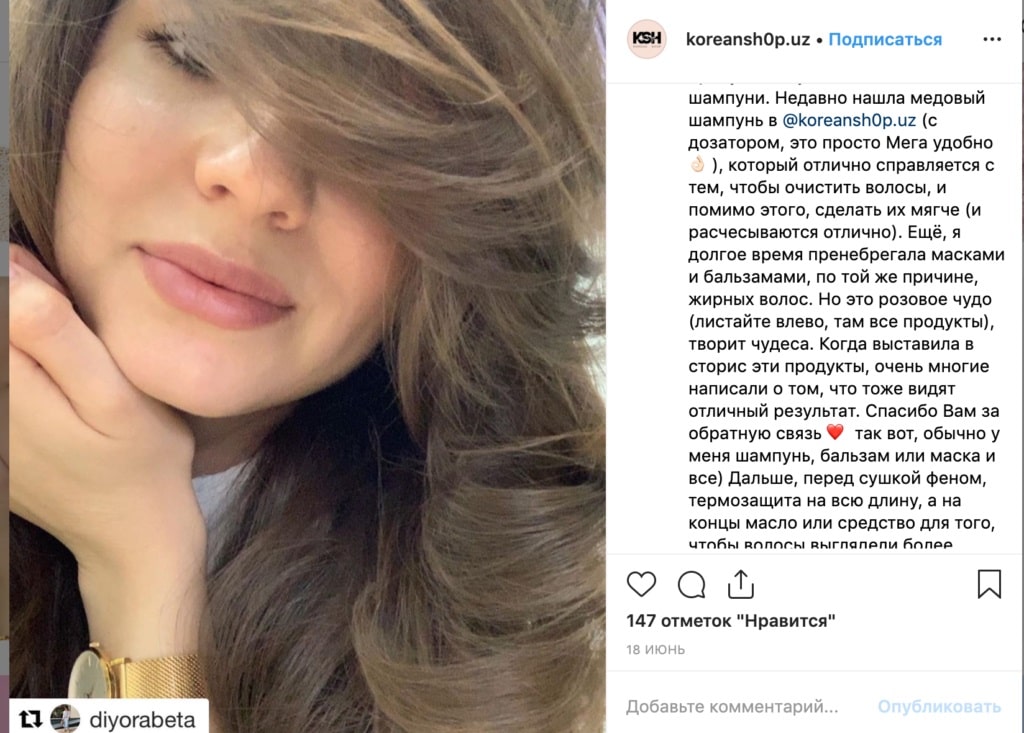Like the post with the heart icon
The height and width of the screenshot is (733, 1024).
point(641,583)
